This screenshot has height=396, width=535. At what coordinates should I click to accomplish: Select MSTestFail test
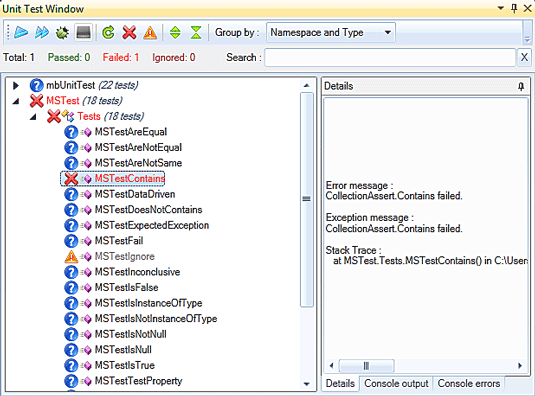coord(119,241)
